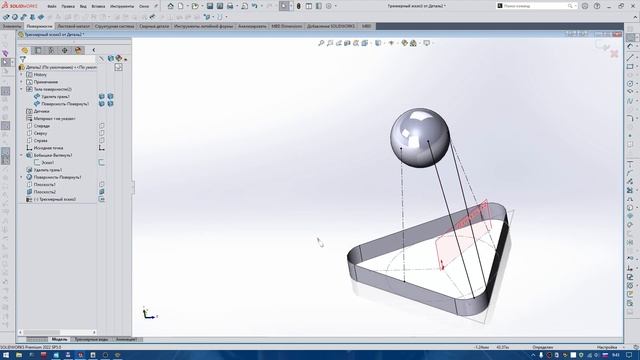The height and width of the screenshot is (360, 640).
Task: Open dropdown arrow next to Open file icon
Action: click(x=202, y=6)
